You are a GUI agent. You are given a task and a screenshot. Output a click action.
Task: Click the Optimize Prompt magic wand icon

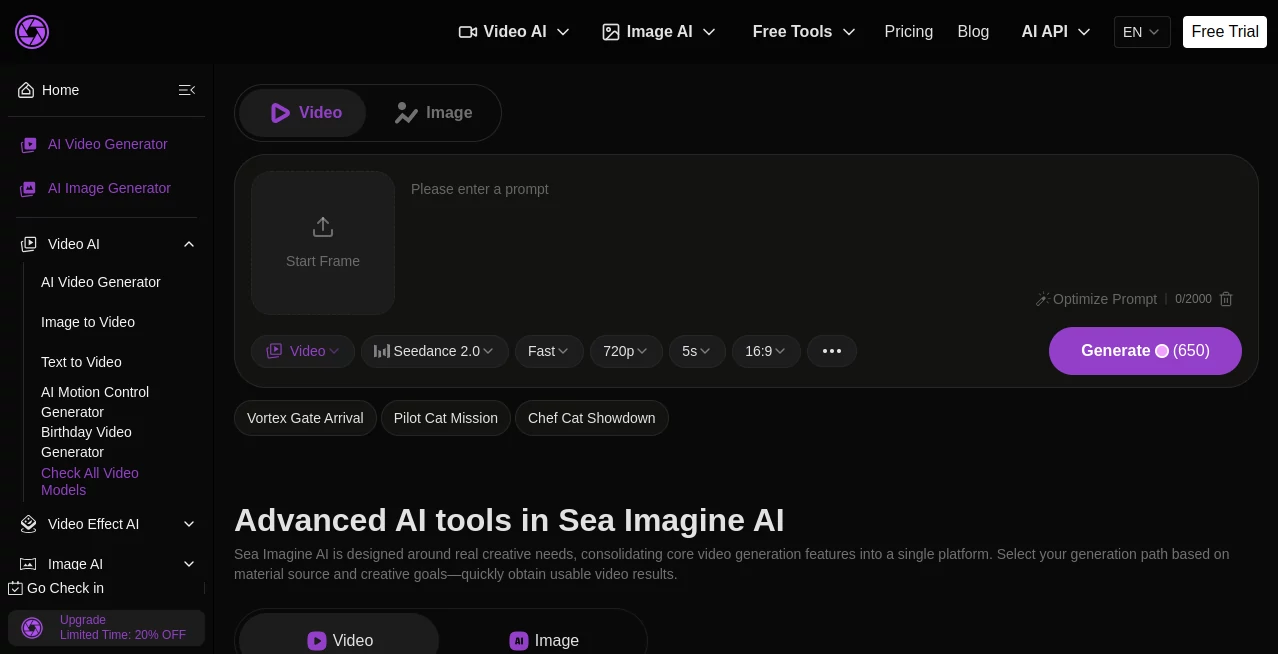1042,299
